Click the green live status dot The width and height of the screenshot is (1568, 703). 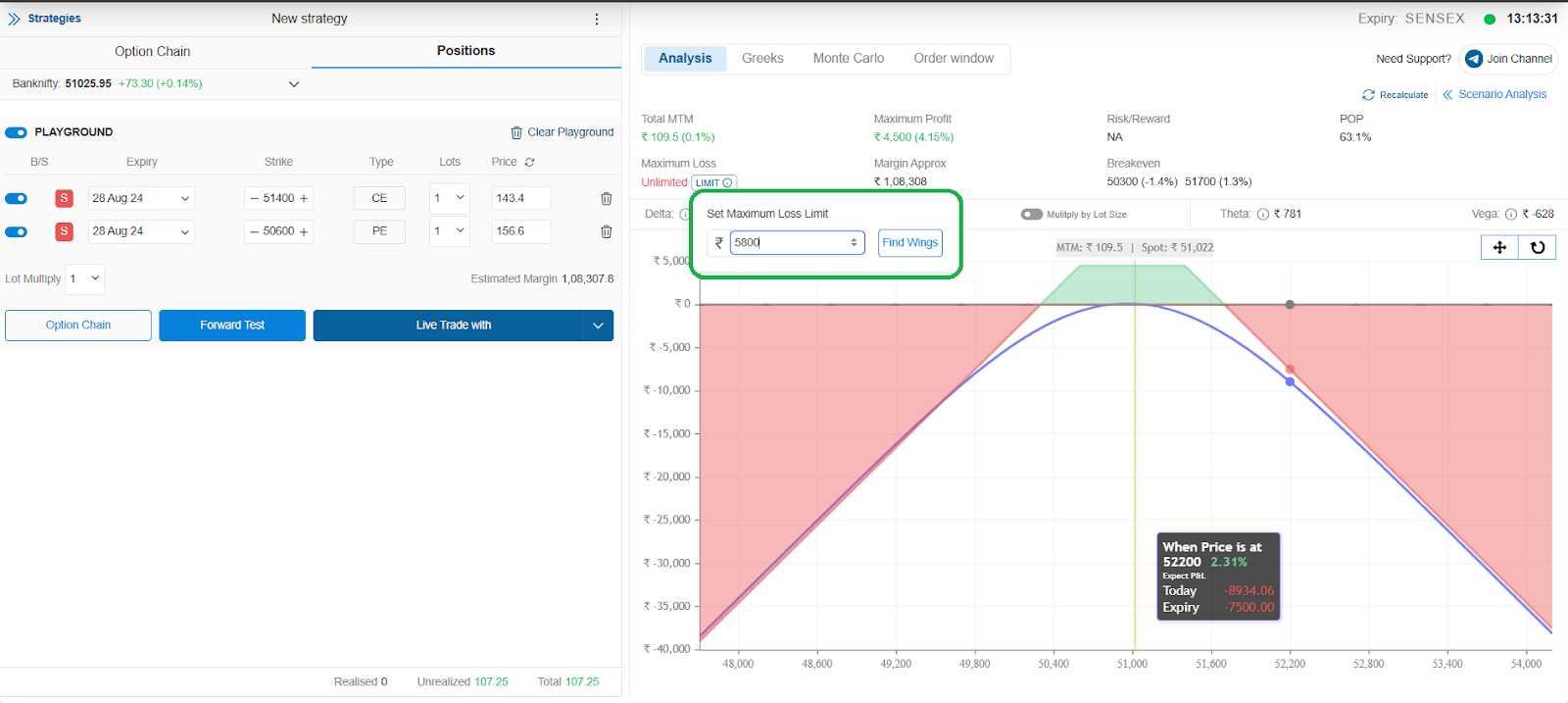point(1490,19)
